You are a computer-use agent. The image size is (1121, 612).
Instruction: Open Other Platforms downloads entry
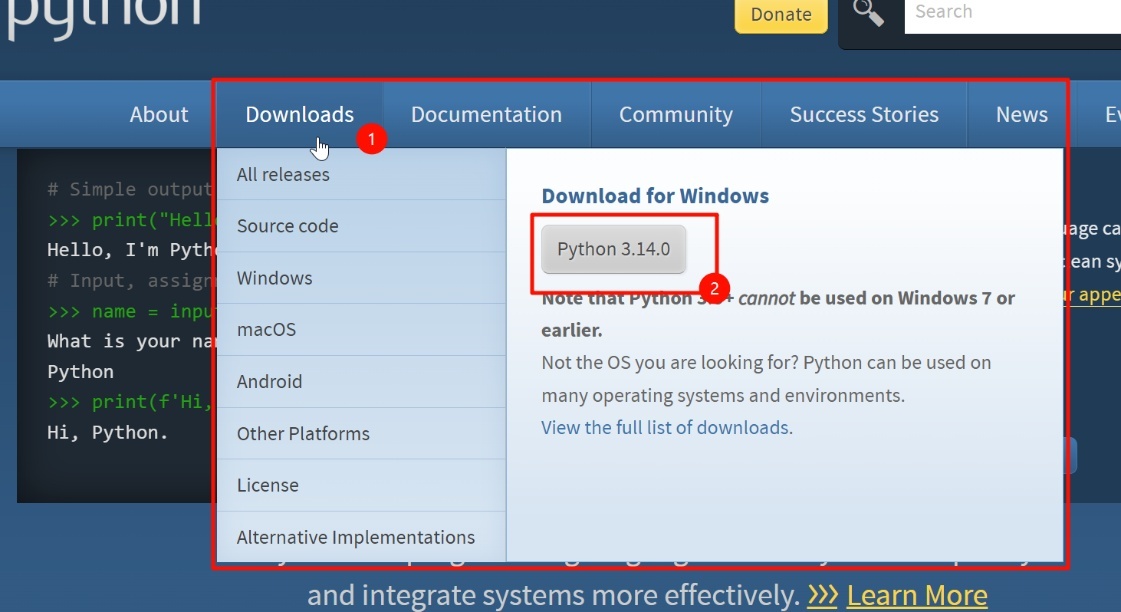[361, 433]
